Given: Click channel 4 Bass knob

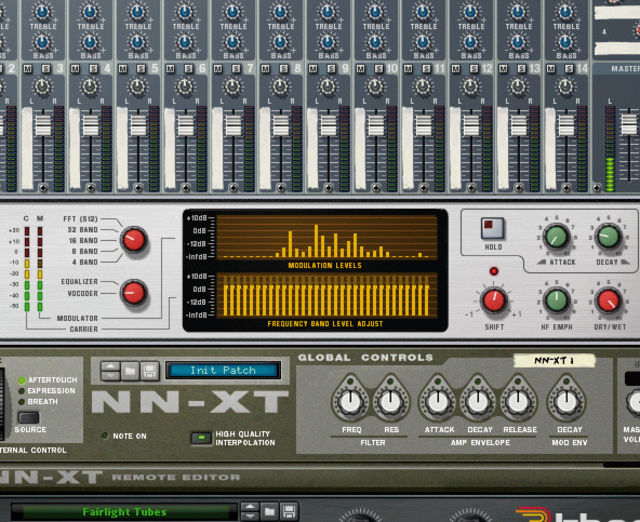Looking at the screenshot, I should (90, 42).
